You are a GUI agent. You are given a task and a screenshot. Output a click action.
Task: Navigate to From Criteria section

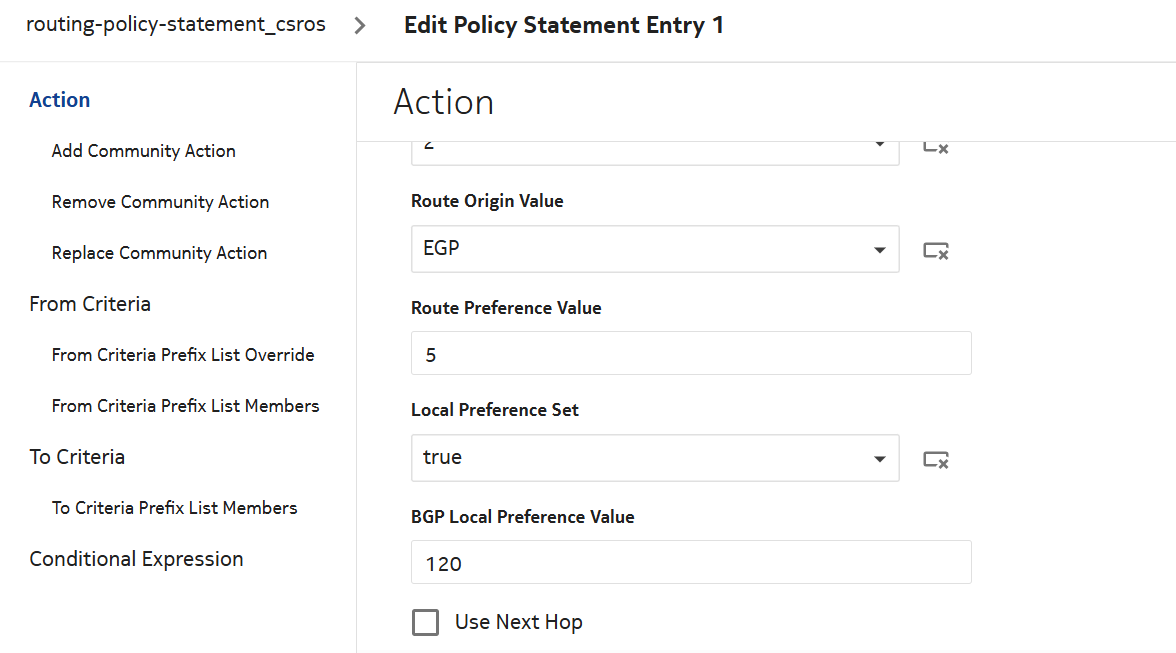click(90, 304)
